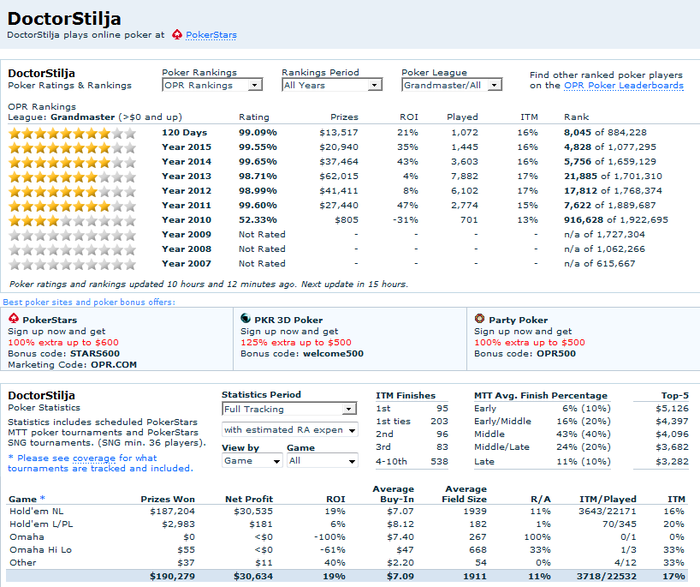The image size is (700, 587).
Task: Click the PokerStars spade icon in header
Action: click(x=177, y=34)
